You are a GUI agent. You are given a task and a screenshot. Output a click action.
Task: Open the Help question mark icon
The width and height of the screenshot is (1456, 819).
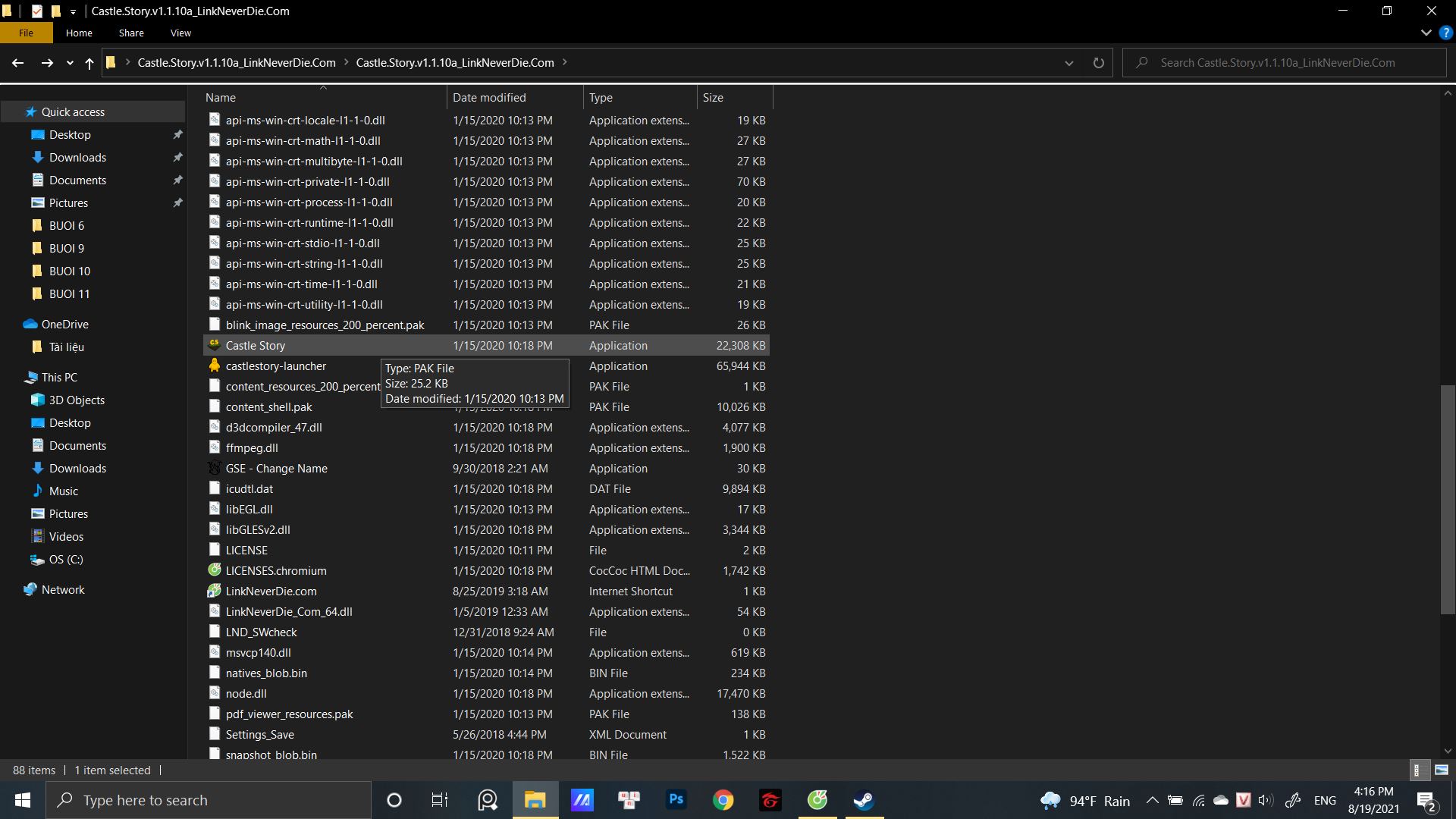pos(1446,33)
